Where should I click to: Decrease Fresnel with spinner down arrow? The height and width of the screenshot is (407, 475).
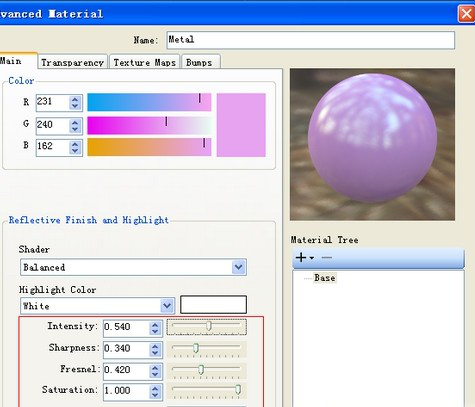point(155,375)
